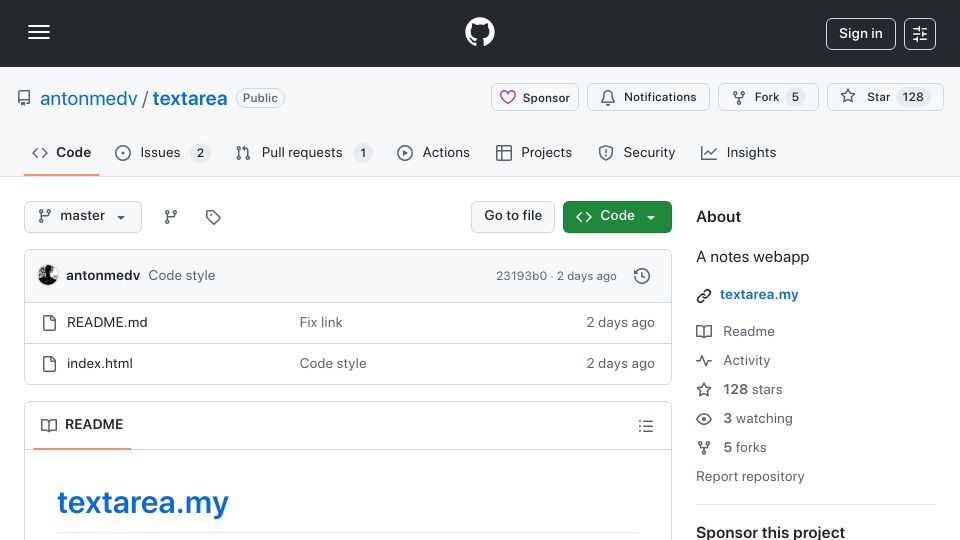Go to GitHub homepage via Octocat logo

479,32
